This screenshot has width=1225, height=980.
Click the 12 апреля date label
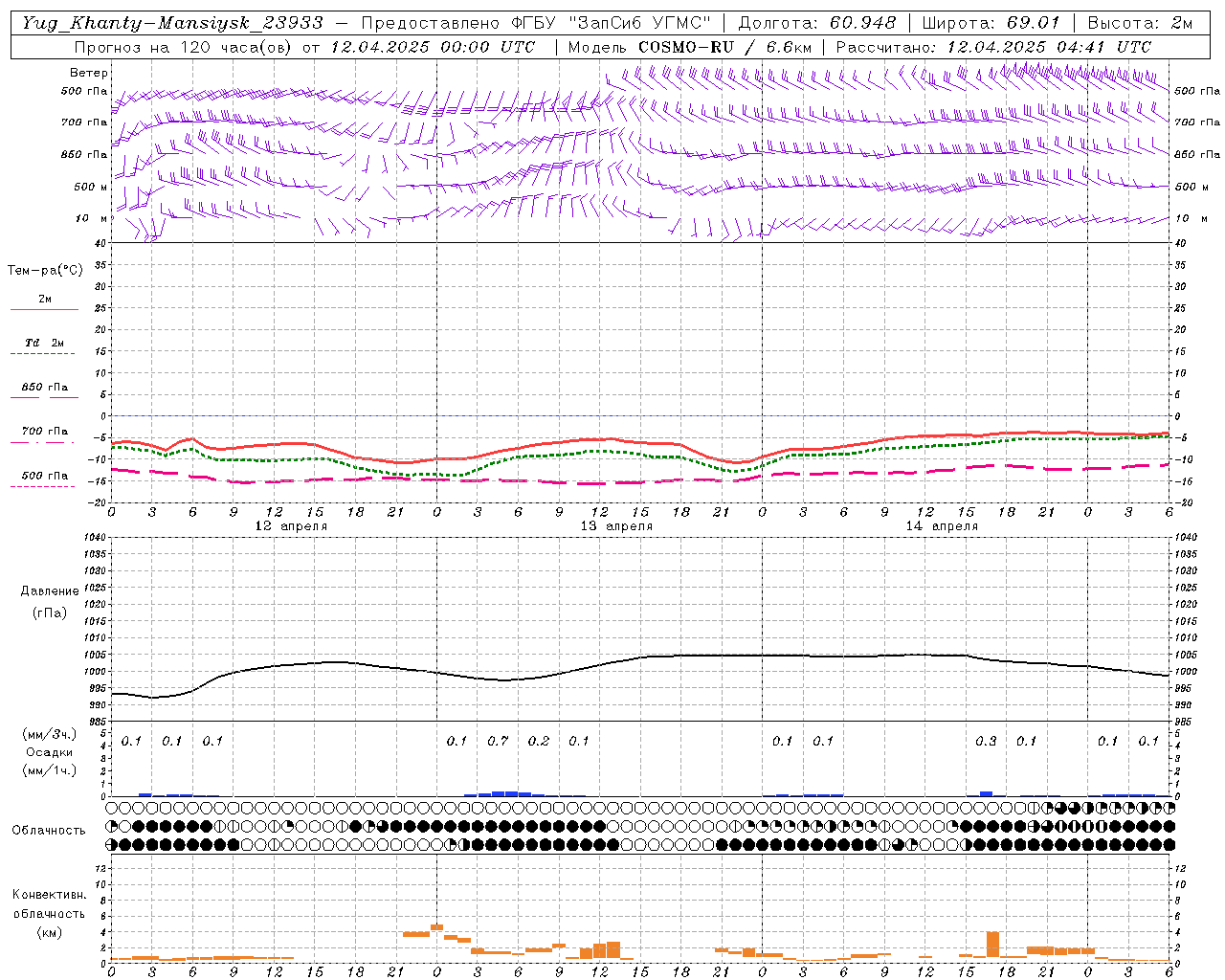coord(291,526)
